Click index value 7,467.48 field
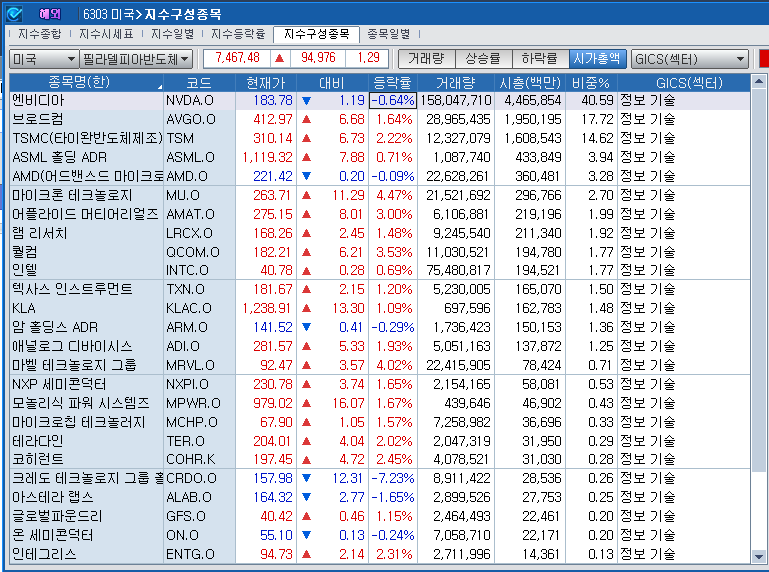Image resolution: width=769 pixels, height=572 pixels. pyautogui.click(x=237, y=58)
